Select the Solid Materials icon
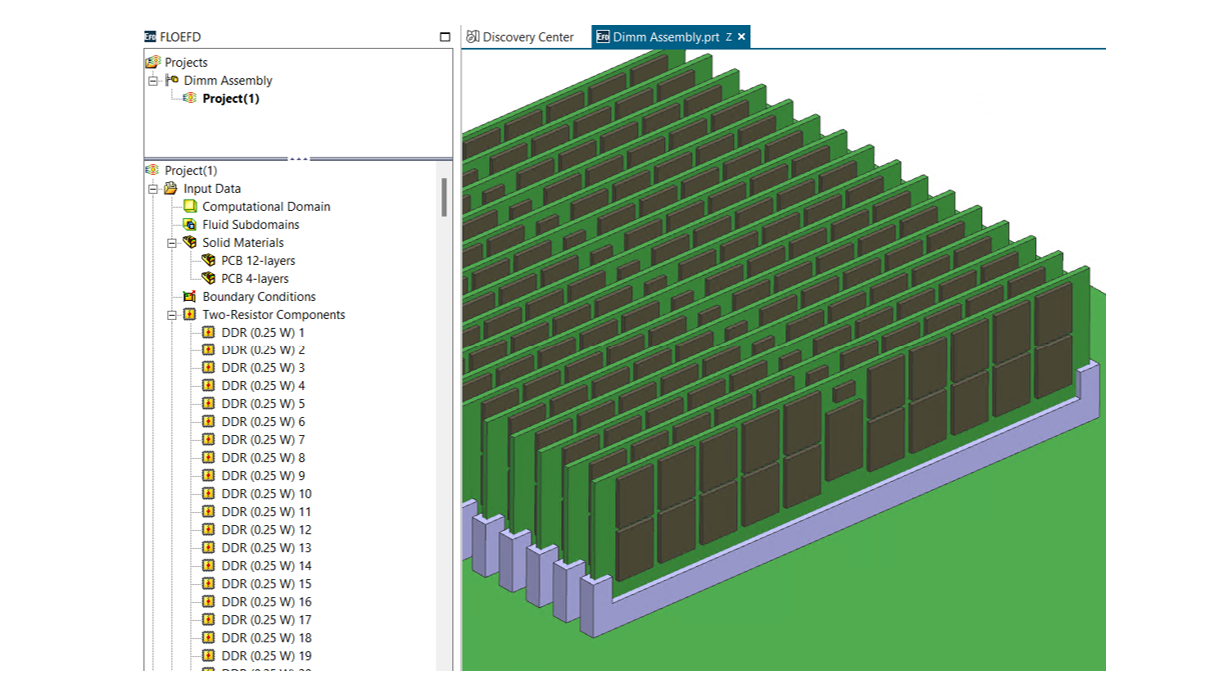The width and height of the screenshot is (1217, 695). point(190,243)
